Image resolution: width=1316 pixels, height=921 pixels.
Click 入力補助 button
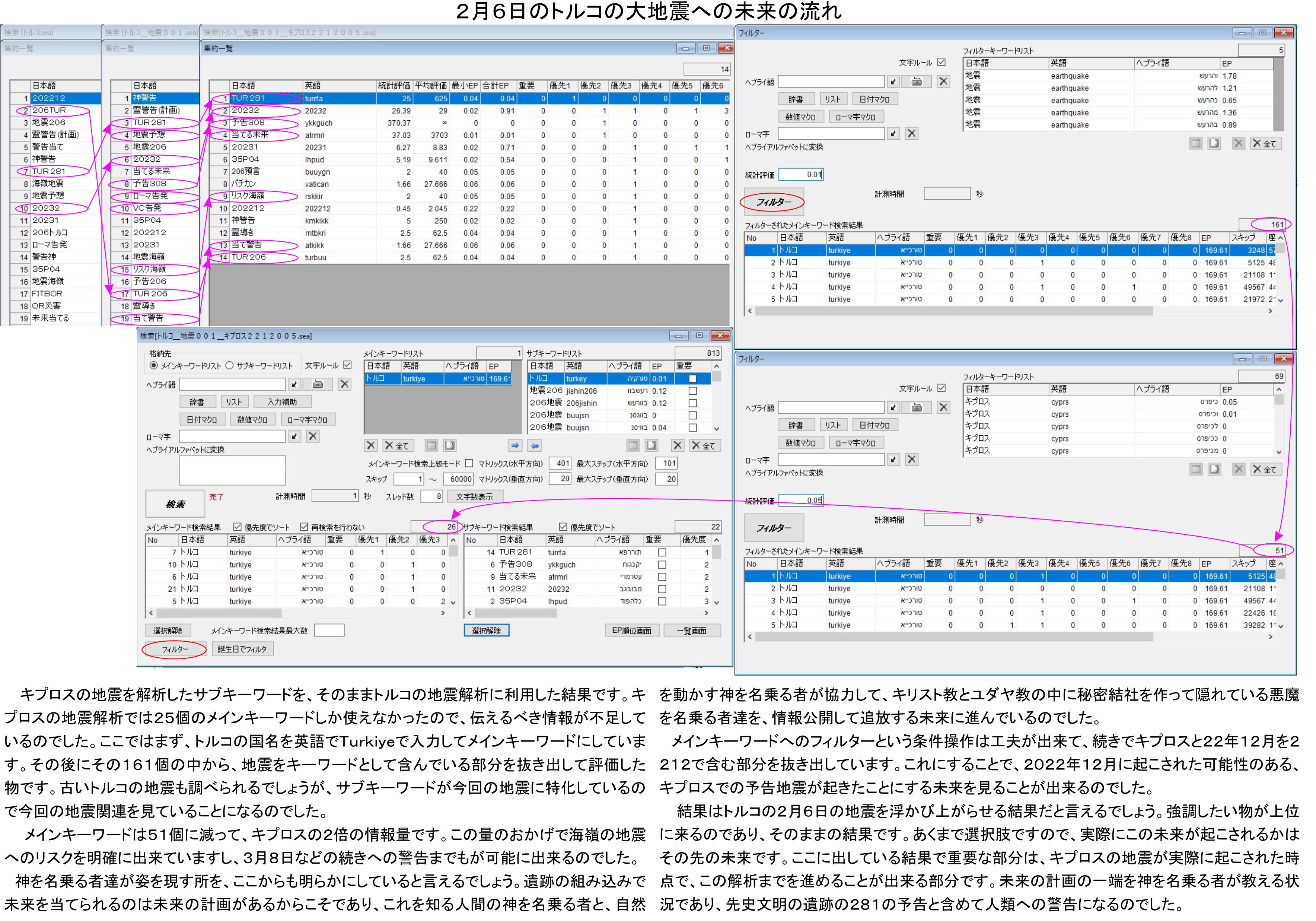282,402
